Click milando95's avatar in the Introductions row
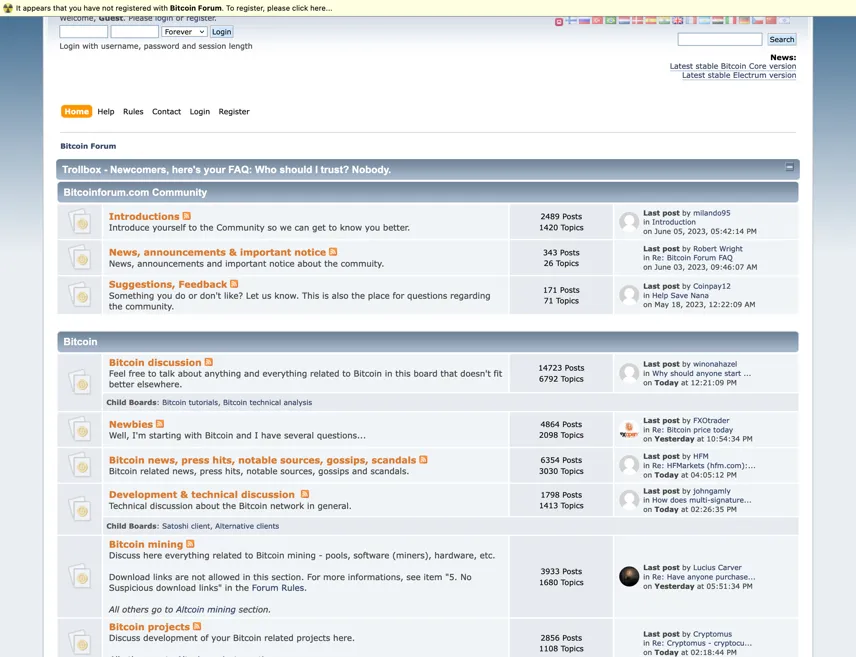856x657 pixels. (629, 222)
